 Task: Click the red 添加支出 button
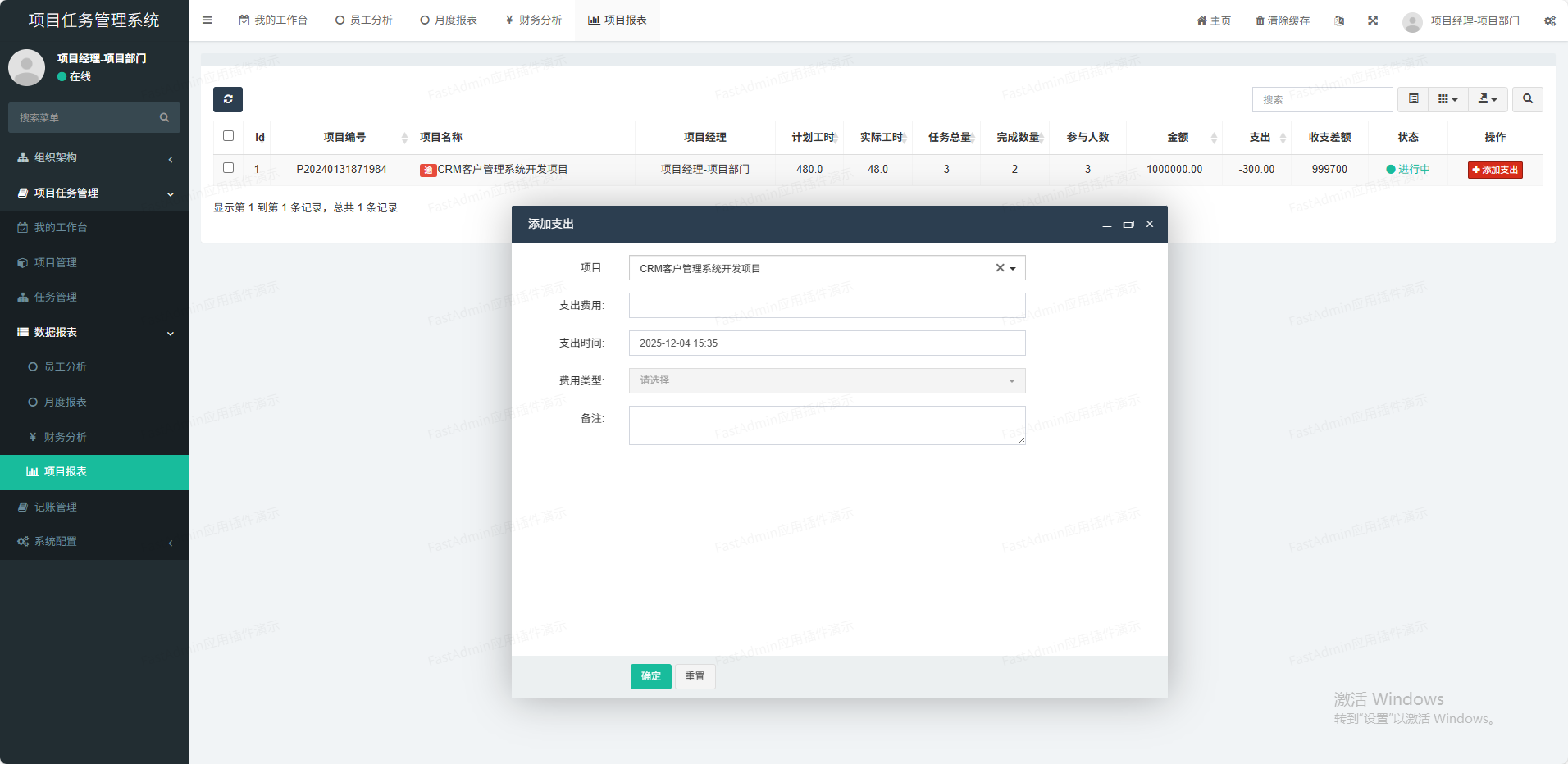click(x=1495, y=170)
